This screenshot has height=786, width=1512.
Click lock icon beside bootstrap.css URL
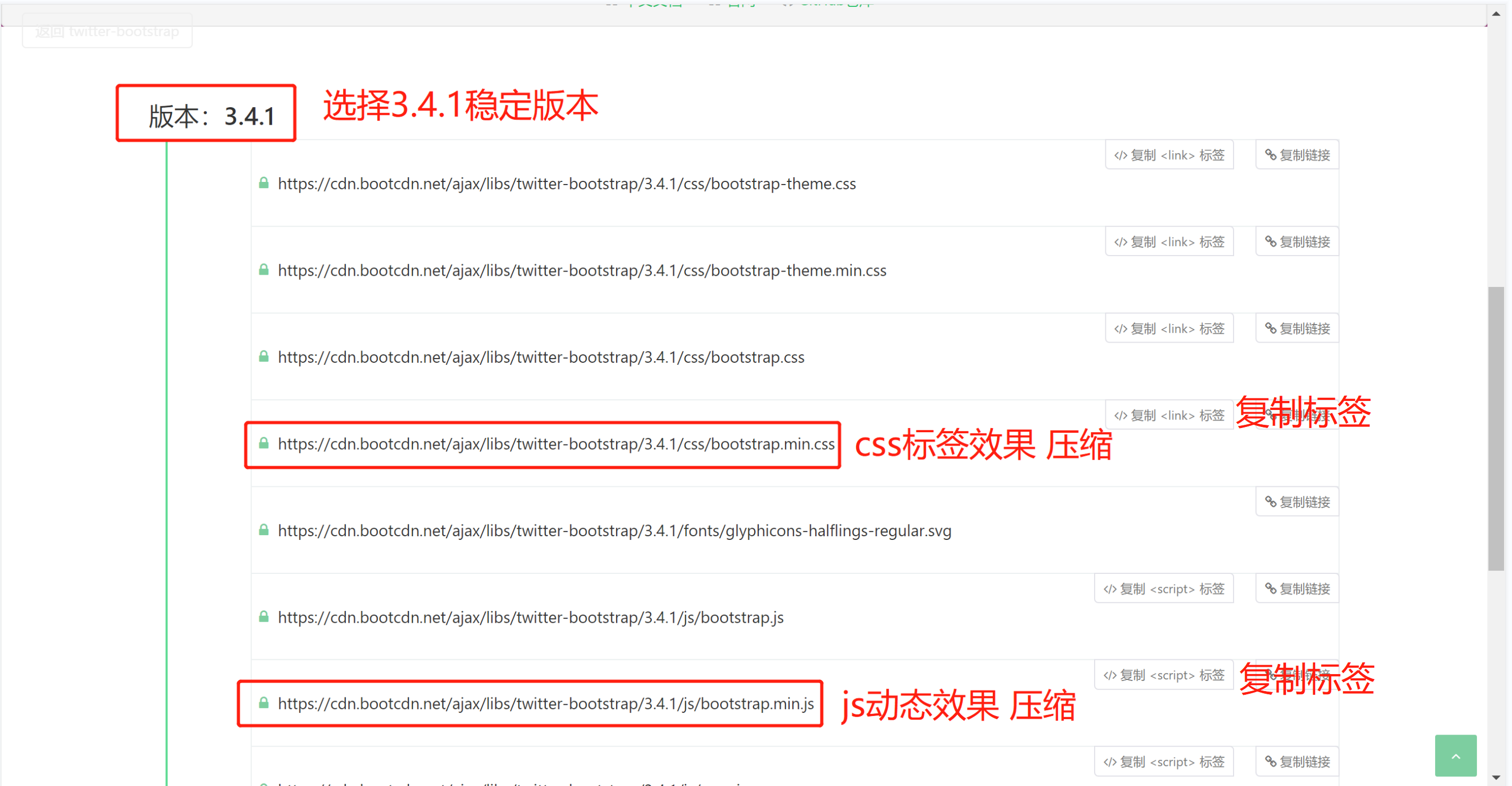click(264, 357)
